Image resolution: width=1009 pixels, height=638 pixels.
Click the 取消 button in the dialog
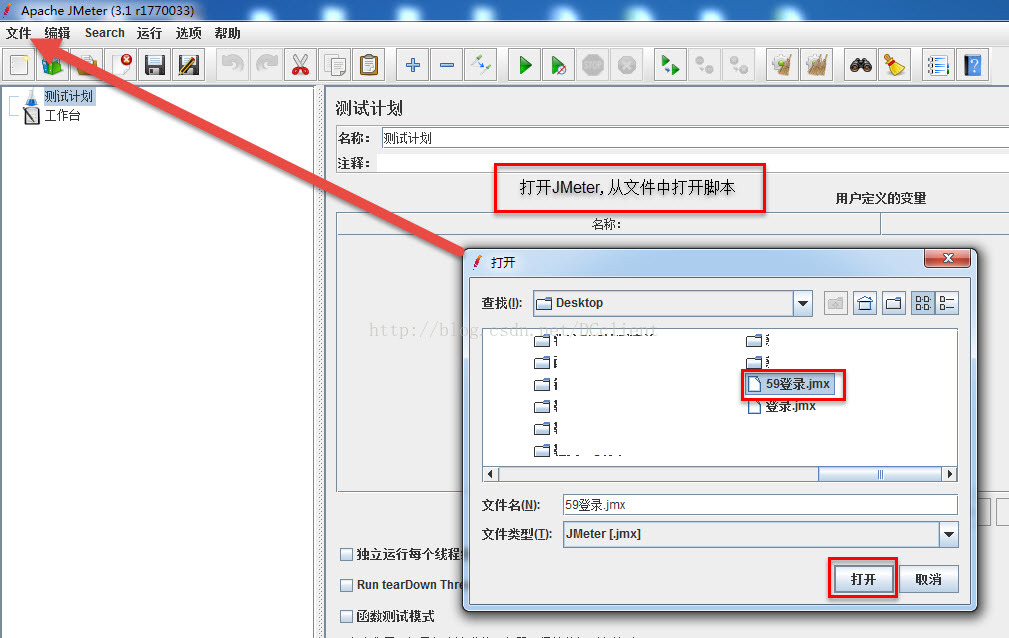pos(929,579)
